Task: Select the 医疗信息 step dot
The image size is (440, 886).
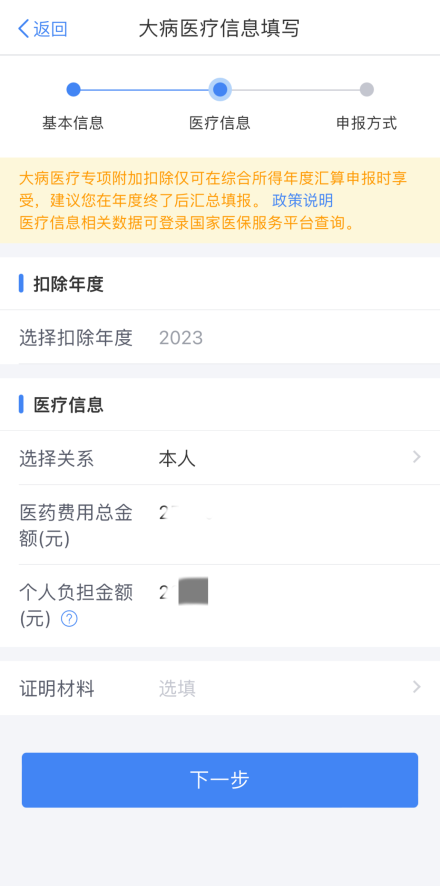Action: point(220,89)
